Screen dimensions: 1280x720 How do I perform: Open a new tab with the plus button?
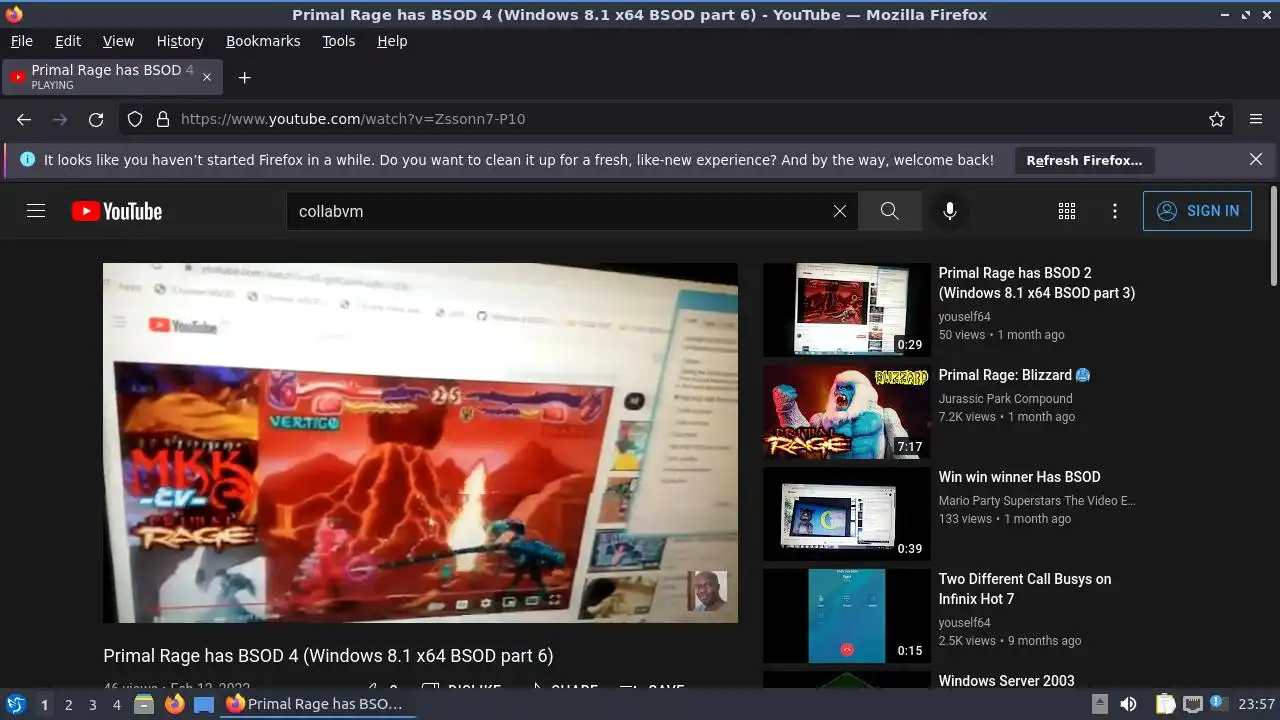(x=244, y=77)
